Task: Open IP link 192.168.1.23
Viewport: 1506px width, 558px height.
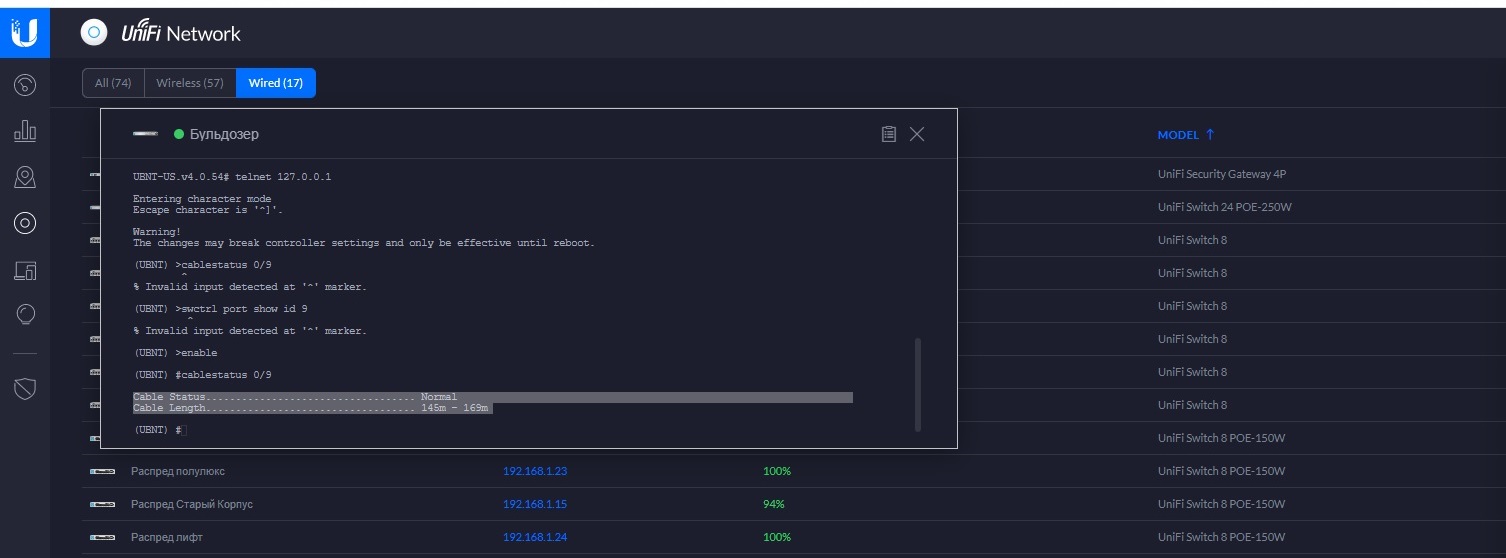Action: [x=535, y=471]
